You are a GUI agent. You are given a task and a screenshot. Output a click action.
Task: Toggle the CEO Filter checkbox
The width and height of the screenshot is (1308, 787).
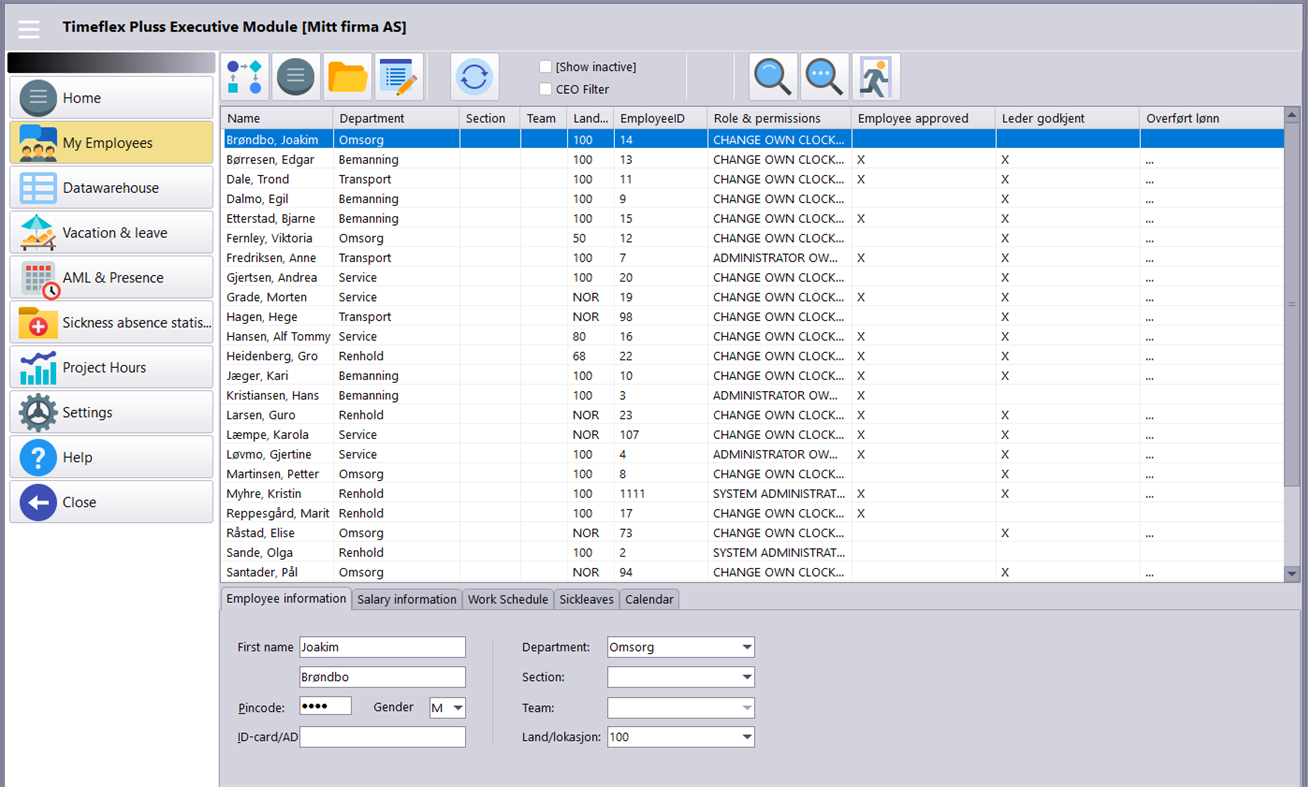[x=545, y=88]
